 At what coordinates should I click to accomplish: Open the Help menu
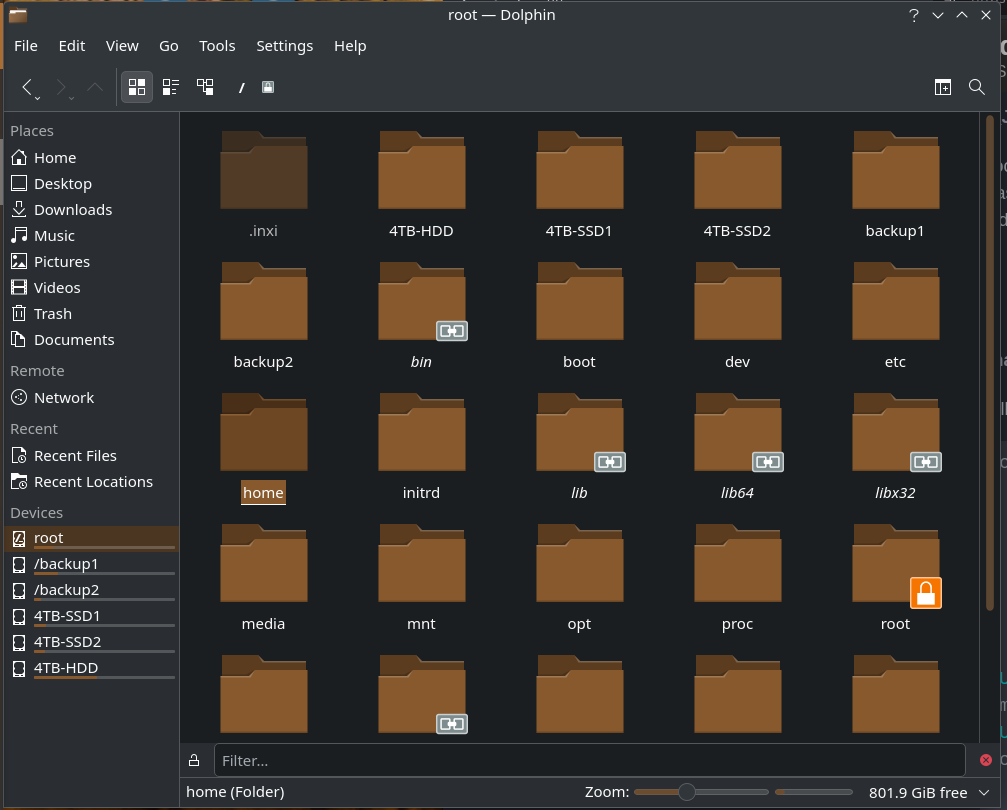pos(350,46)
